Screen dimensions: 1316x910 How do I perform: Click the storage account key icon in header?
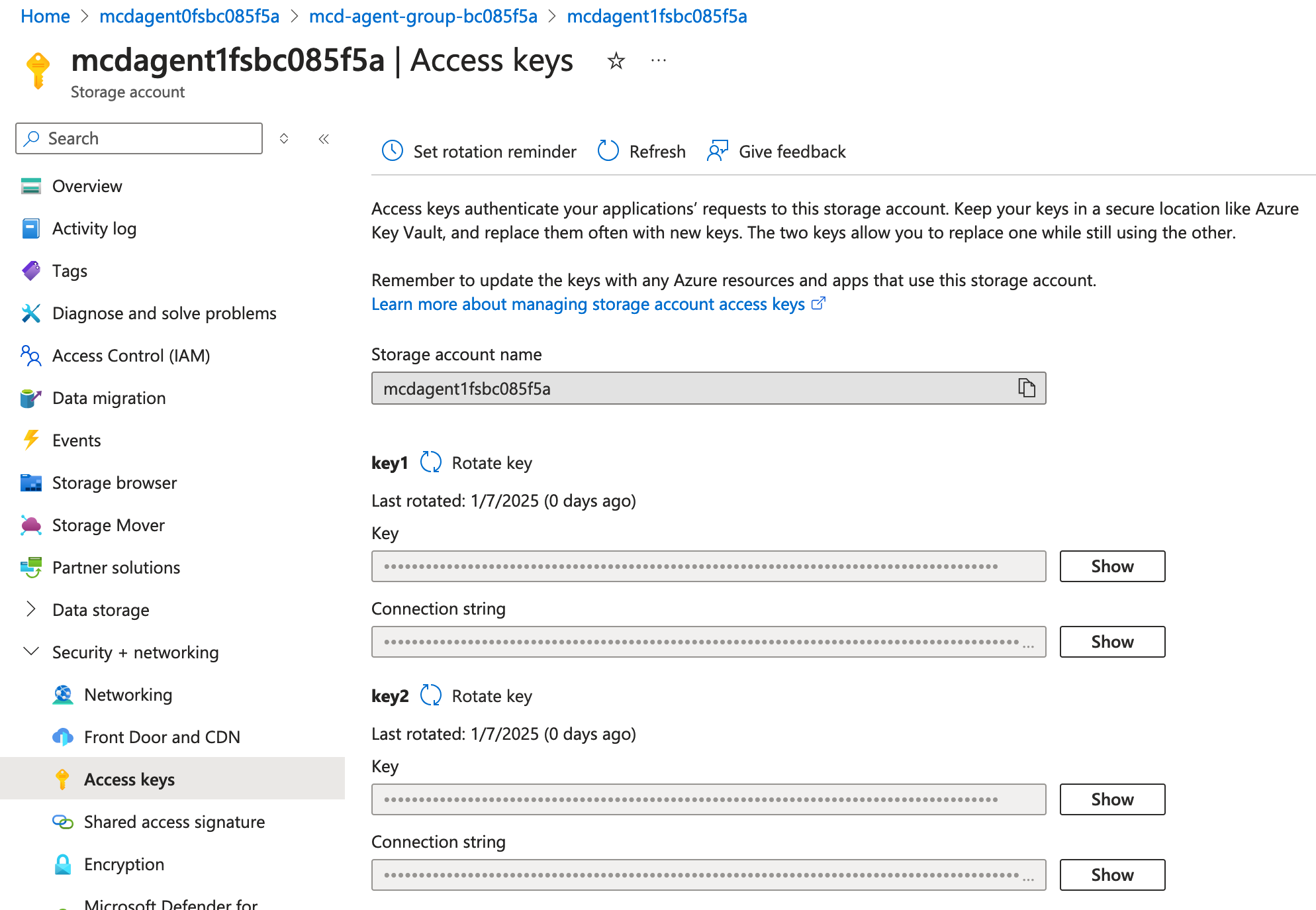38,70
